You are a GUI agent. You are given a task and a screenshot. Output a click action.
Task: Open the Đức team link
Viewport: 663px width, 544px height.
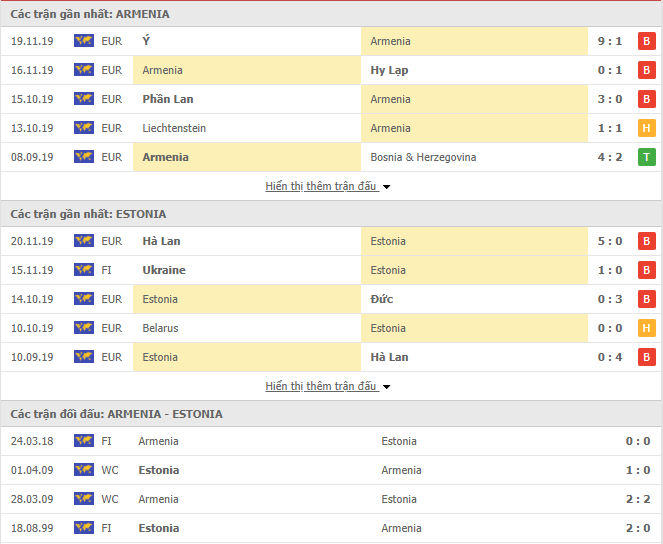tap(382, 299)
